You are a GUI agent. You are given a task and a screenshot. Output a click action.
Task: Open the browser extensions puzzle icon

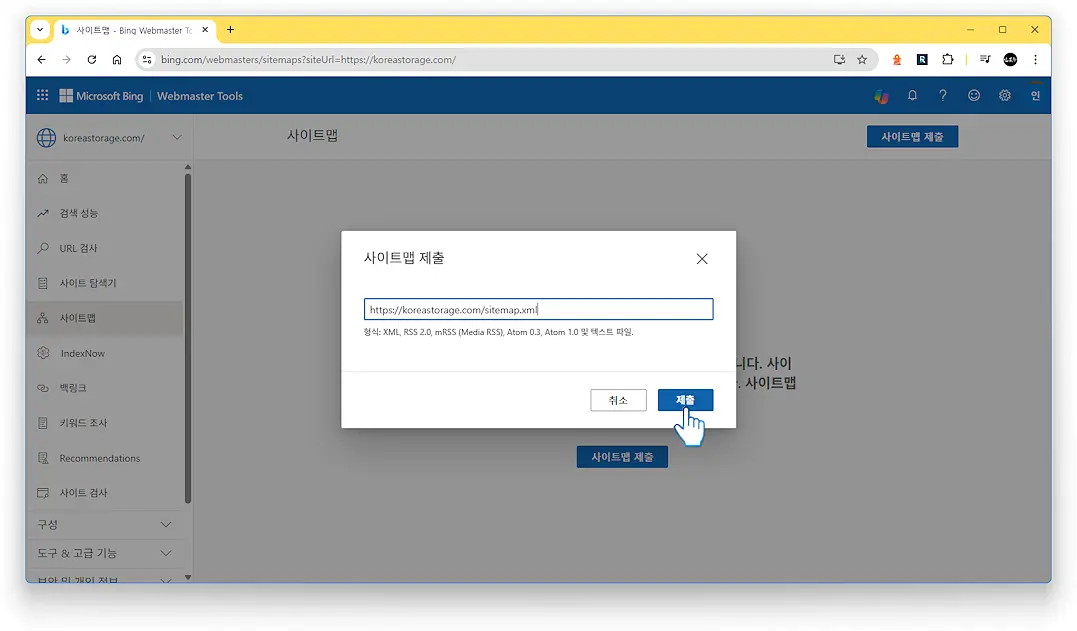(947, 59)
